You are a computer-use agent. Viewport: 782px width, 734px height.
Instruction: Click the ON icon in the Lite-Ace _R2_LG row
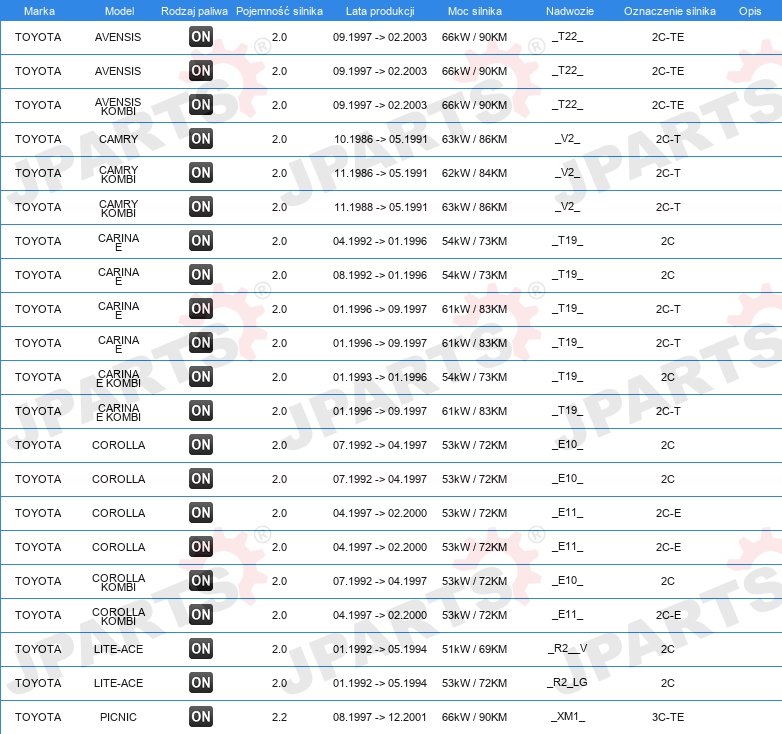[201, 683]
